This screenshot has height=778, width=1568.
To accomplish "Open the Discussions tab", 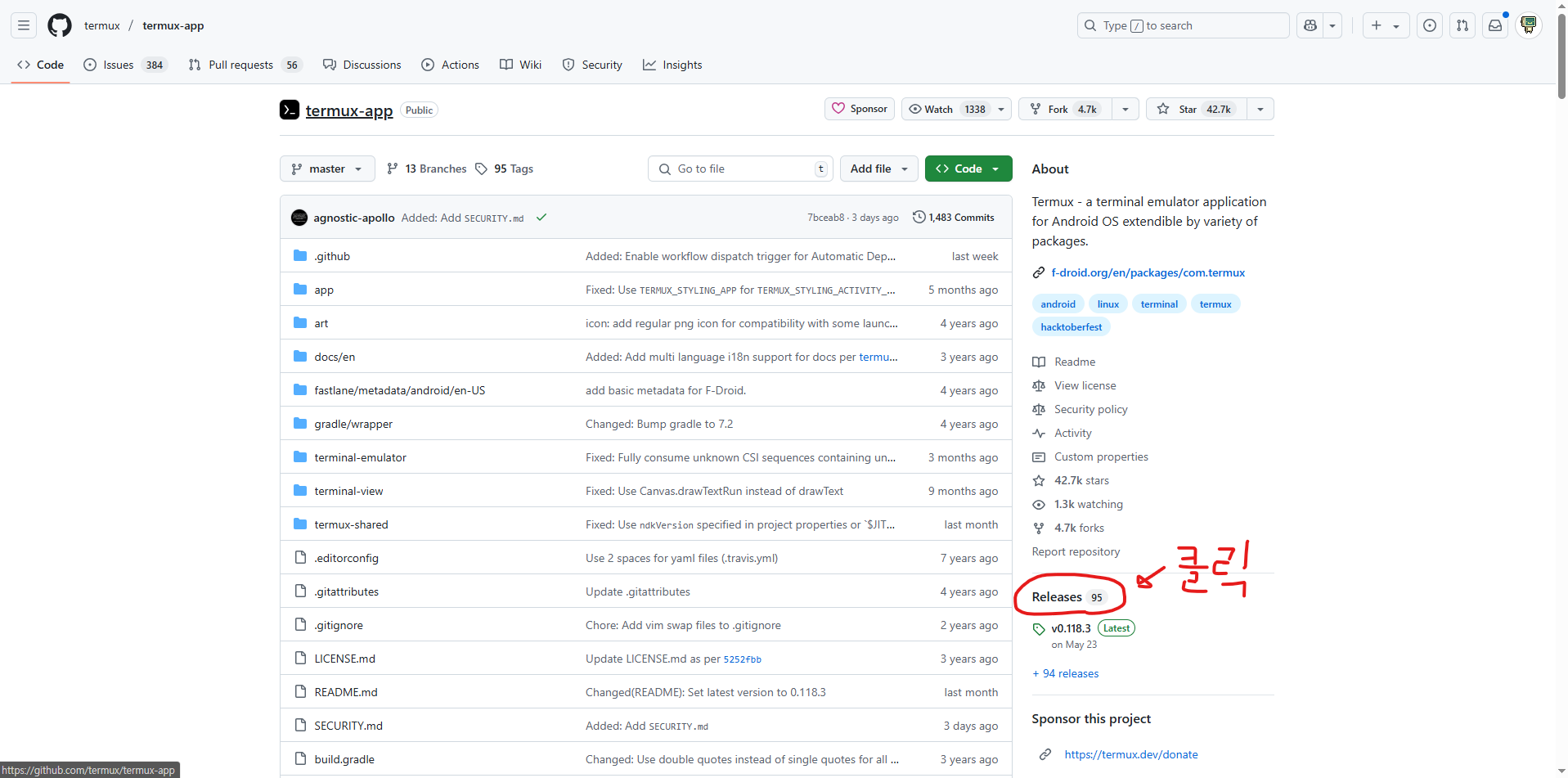I will (362, 65).
